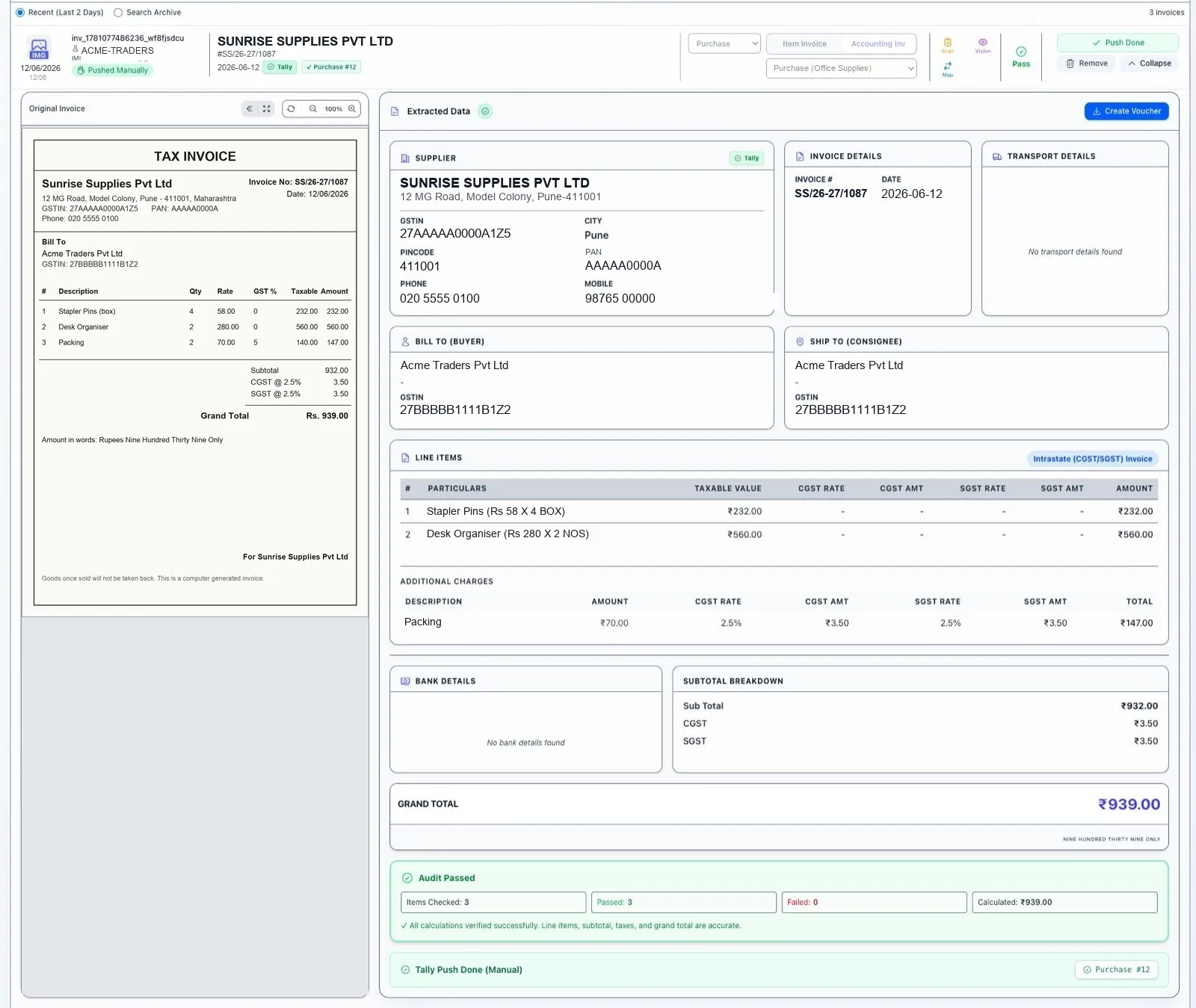Open the Purchase (Office Supplies) ledger dropdown
Viewport: 1196px width, 1008px height.
pos(841,69)
